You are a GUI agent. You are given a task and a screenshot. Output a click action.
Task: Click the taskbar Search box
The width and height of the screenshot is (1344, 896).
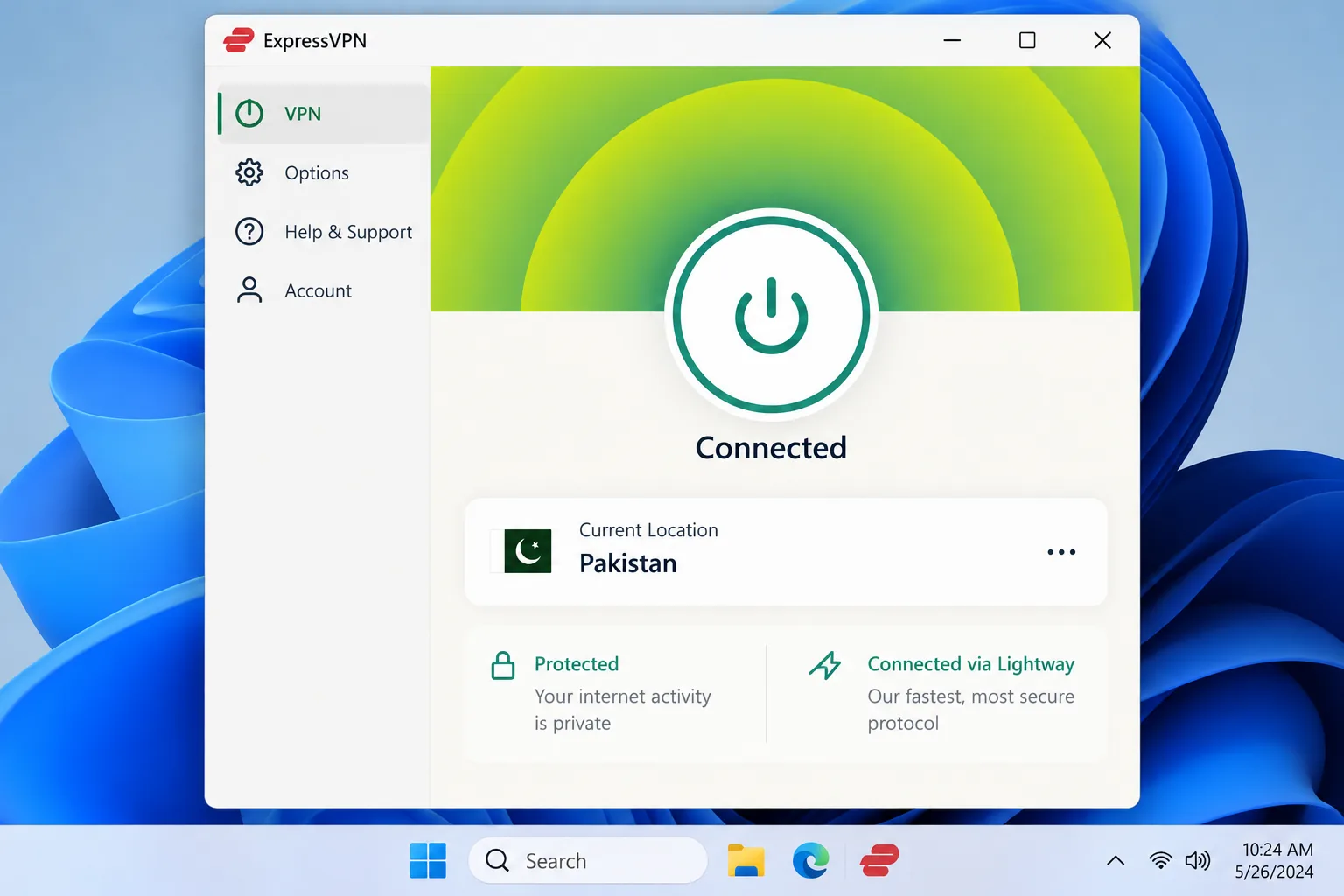[x=588, y=861]
